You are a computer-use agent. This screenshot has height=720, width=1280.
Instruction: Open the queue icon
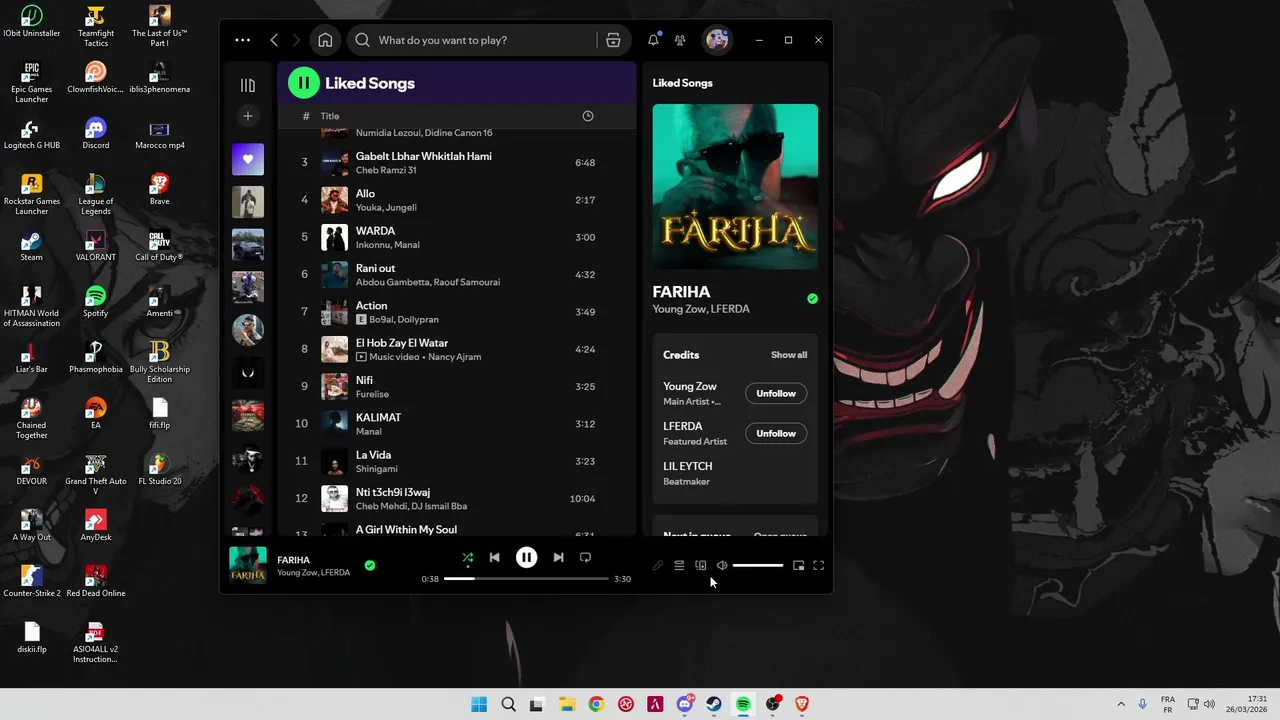click(x=679, y=566)
